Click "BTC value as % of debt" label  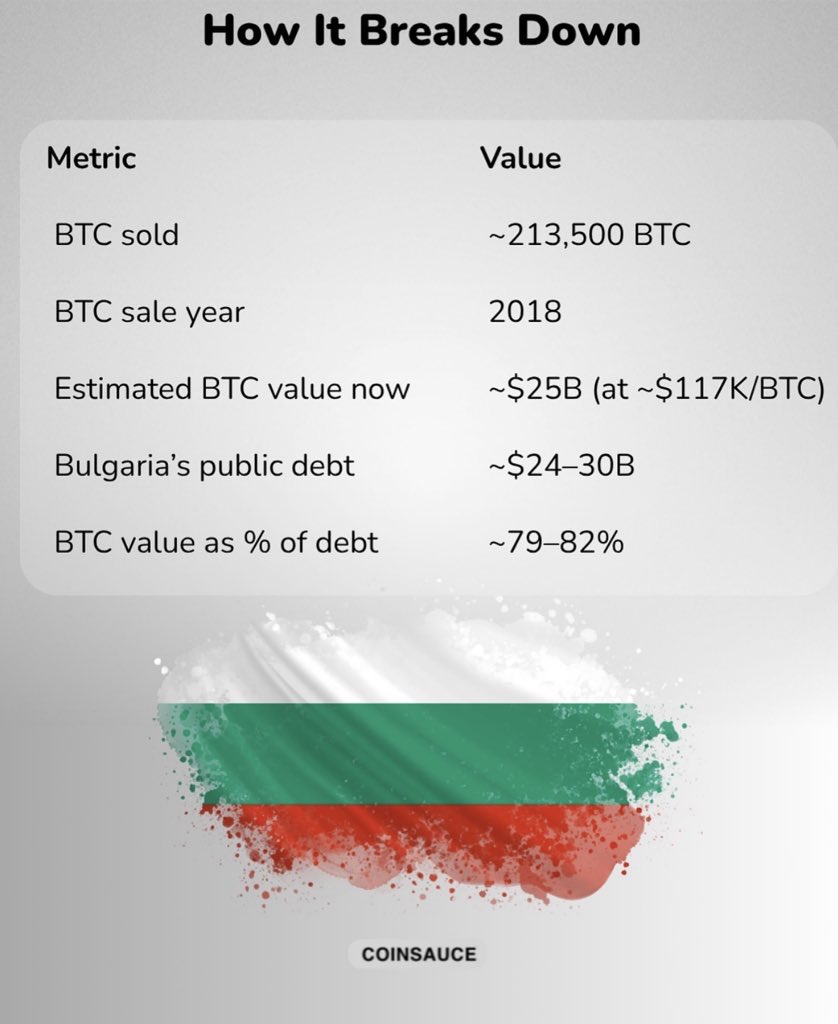[217, 543]
